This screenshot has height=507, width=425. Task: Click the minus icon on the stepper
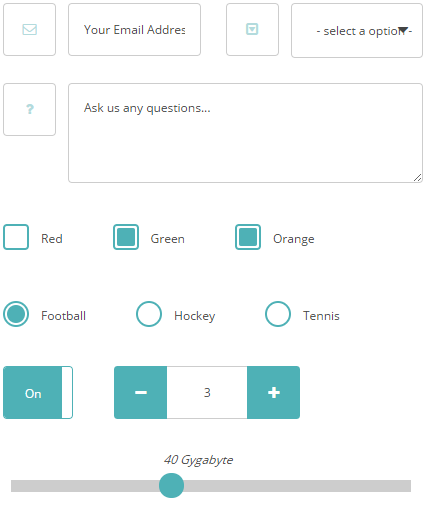point(141,392)
